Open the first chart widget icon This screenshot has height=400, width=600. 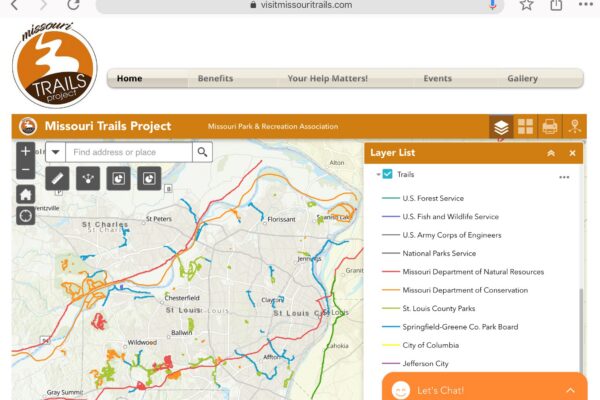(x=119, y=178)
